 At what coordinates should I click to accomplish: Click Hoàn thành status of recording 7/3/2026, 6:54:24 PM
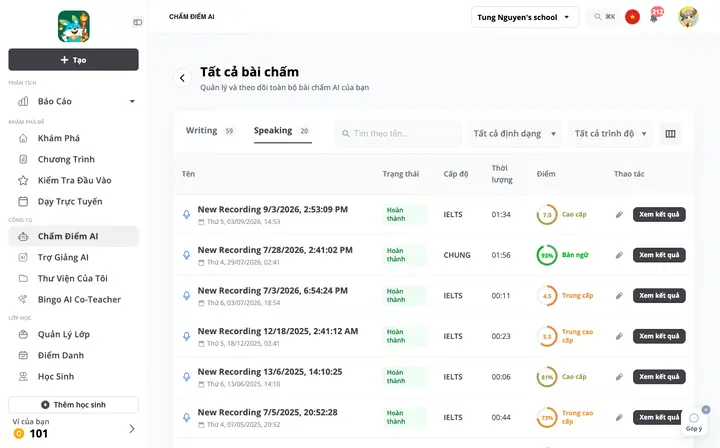pos(404,296)
